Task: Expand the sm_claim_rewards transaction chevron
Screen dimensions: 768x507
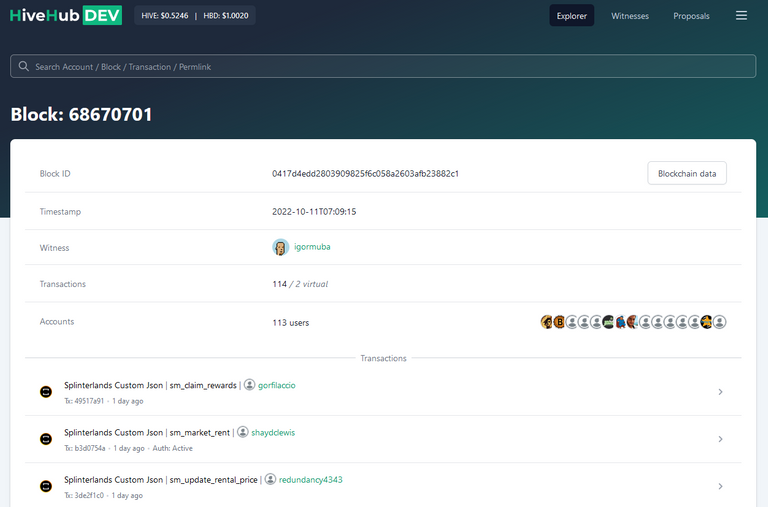Action: (720, 392)
